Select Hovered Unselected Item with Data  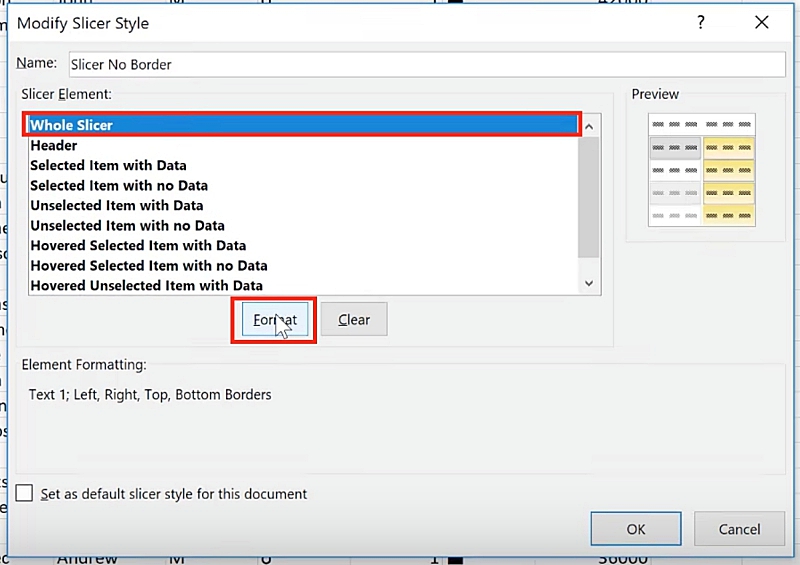146,285
